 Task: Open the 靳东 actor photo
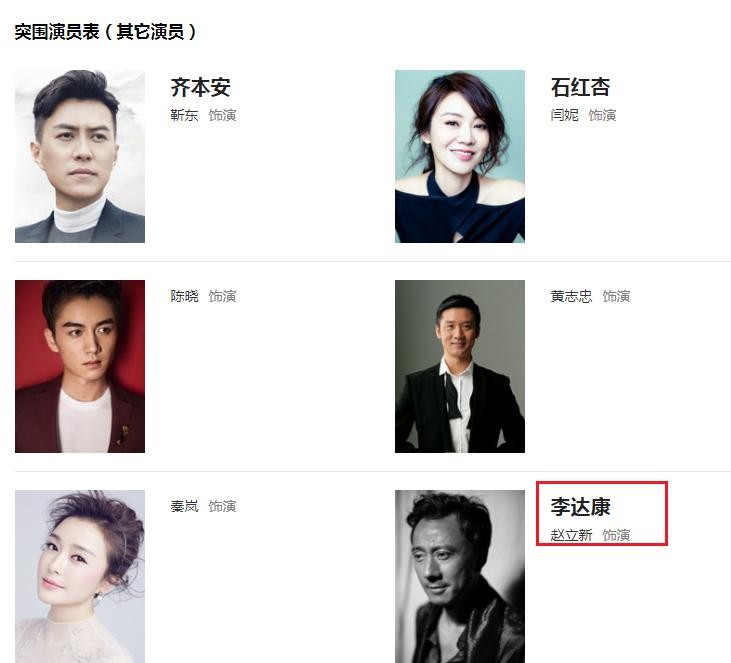coord(80,156)
